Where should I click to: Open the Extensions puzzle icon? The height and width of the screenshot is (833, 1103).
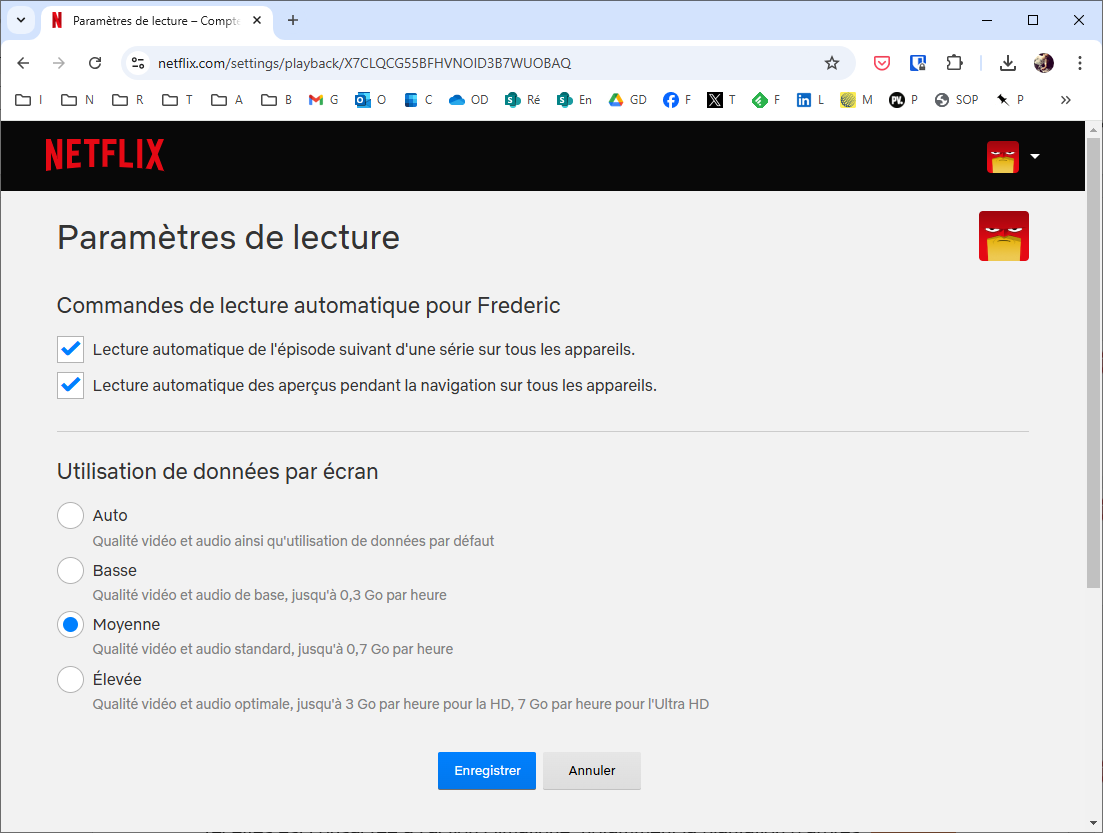(x=954, y=63)
